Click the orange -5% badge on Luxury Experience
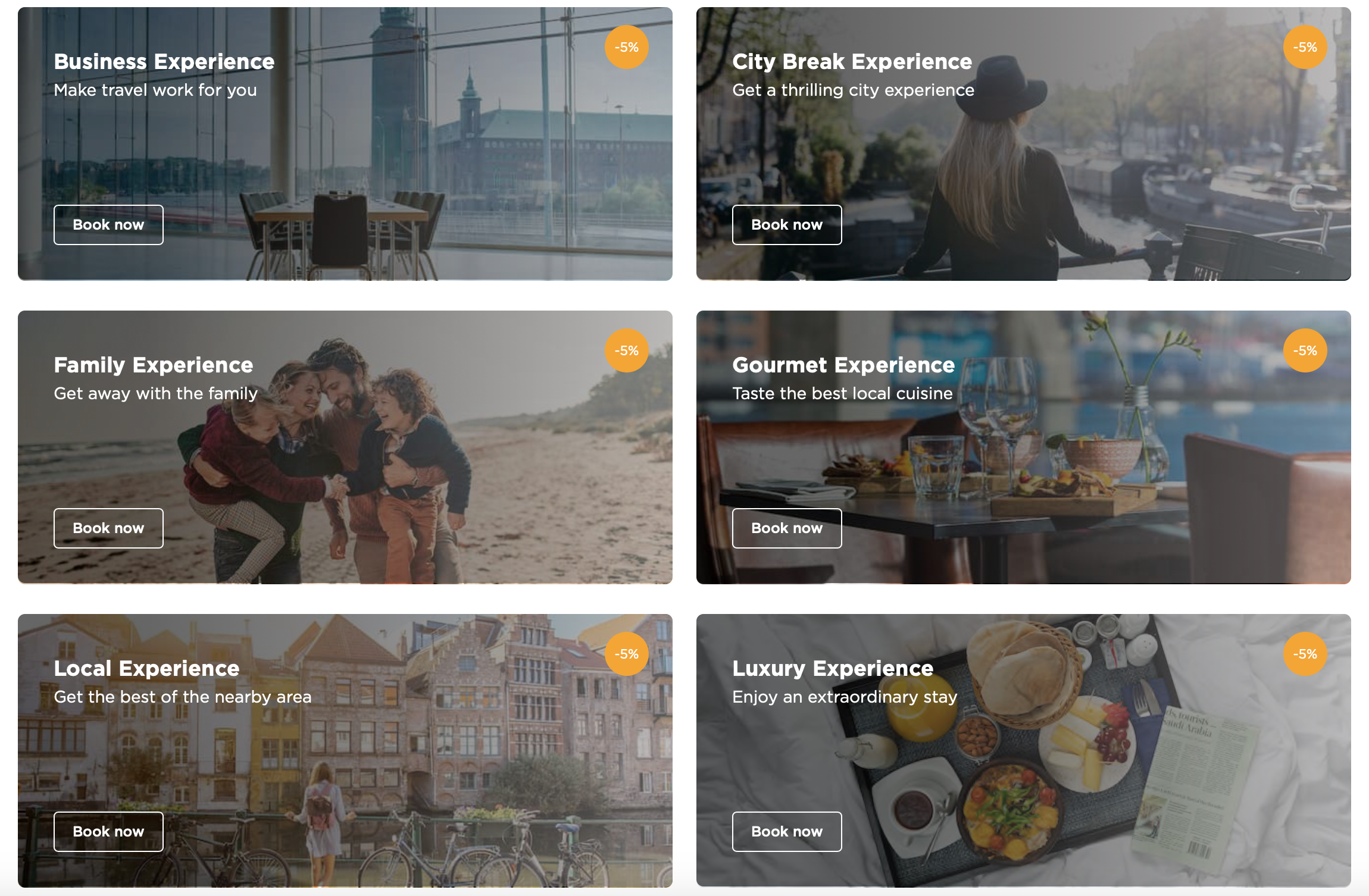 (x=1305, y=654)
